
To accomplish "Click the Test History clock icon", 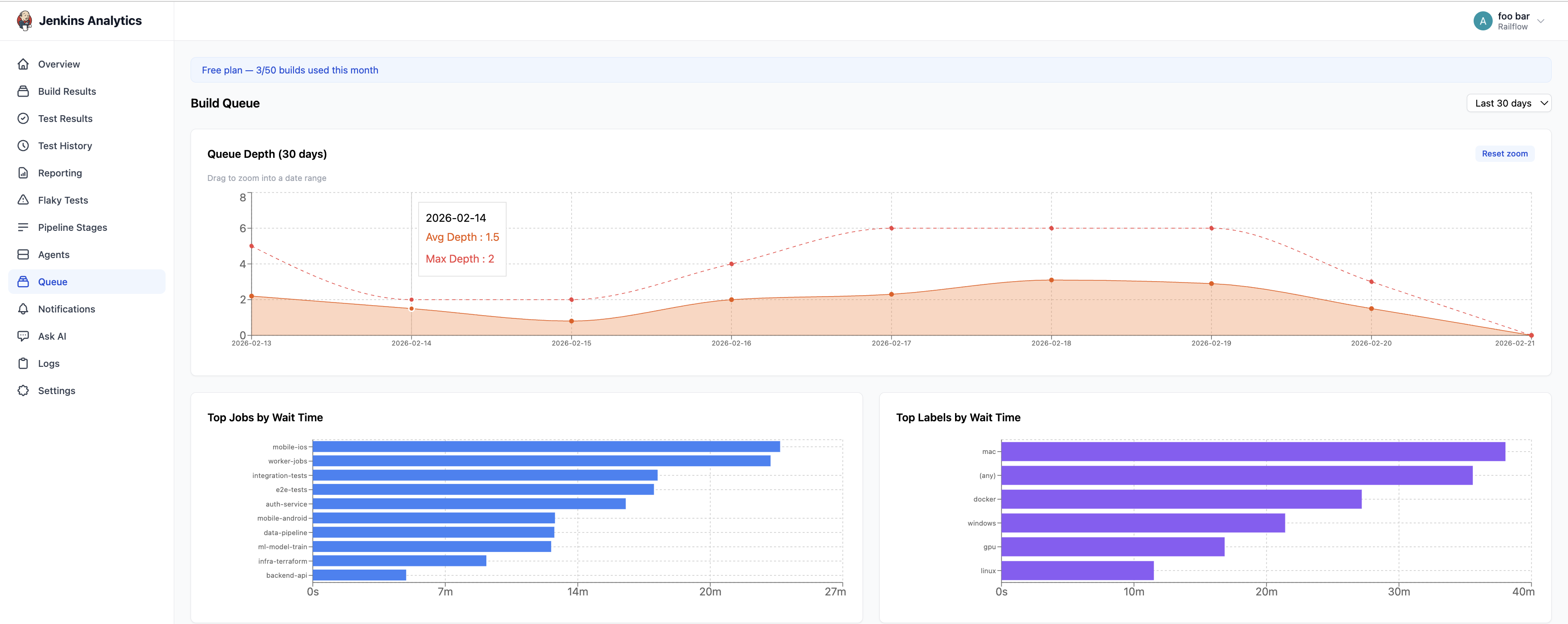I will pos(23,146).
